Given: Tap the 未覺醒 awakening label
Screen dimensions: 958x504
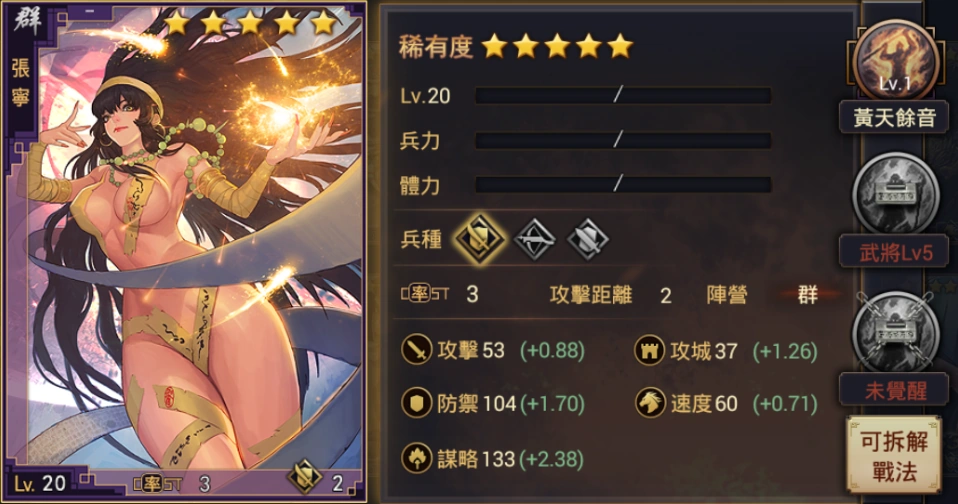Looking at the screenshot, I should coord(894,390).
